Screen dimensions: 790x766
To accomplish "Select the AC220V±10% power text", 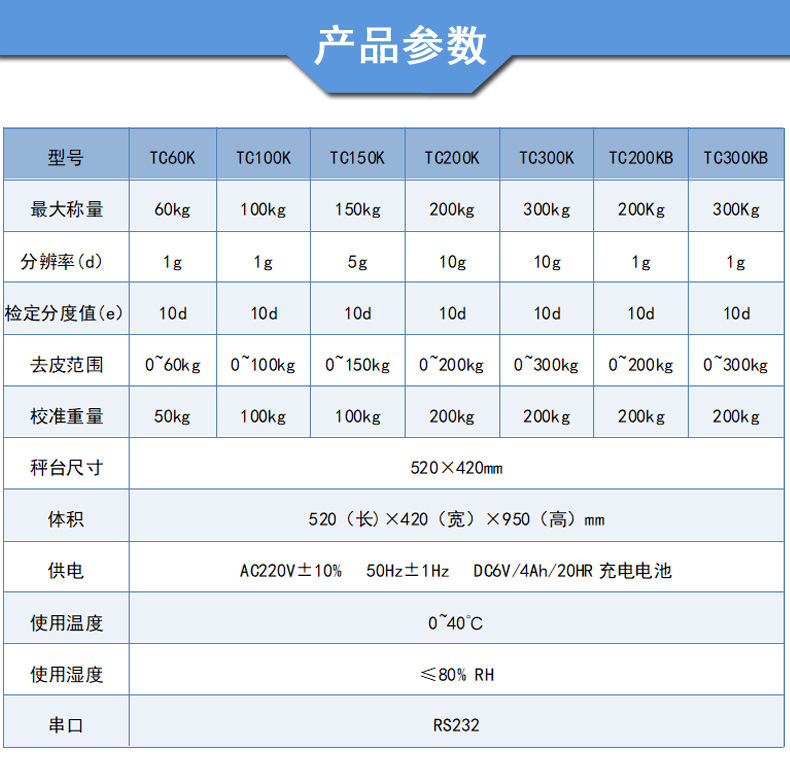I will coord(291,571).
